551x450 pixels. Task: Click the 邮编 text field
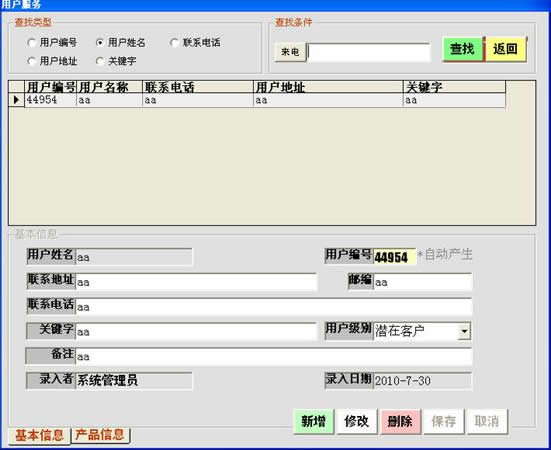(423, 282)
